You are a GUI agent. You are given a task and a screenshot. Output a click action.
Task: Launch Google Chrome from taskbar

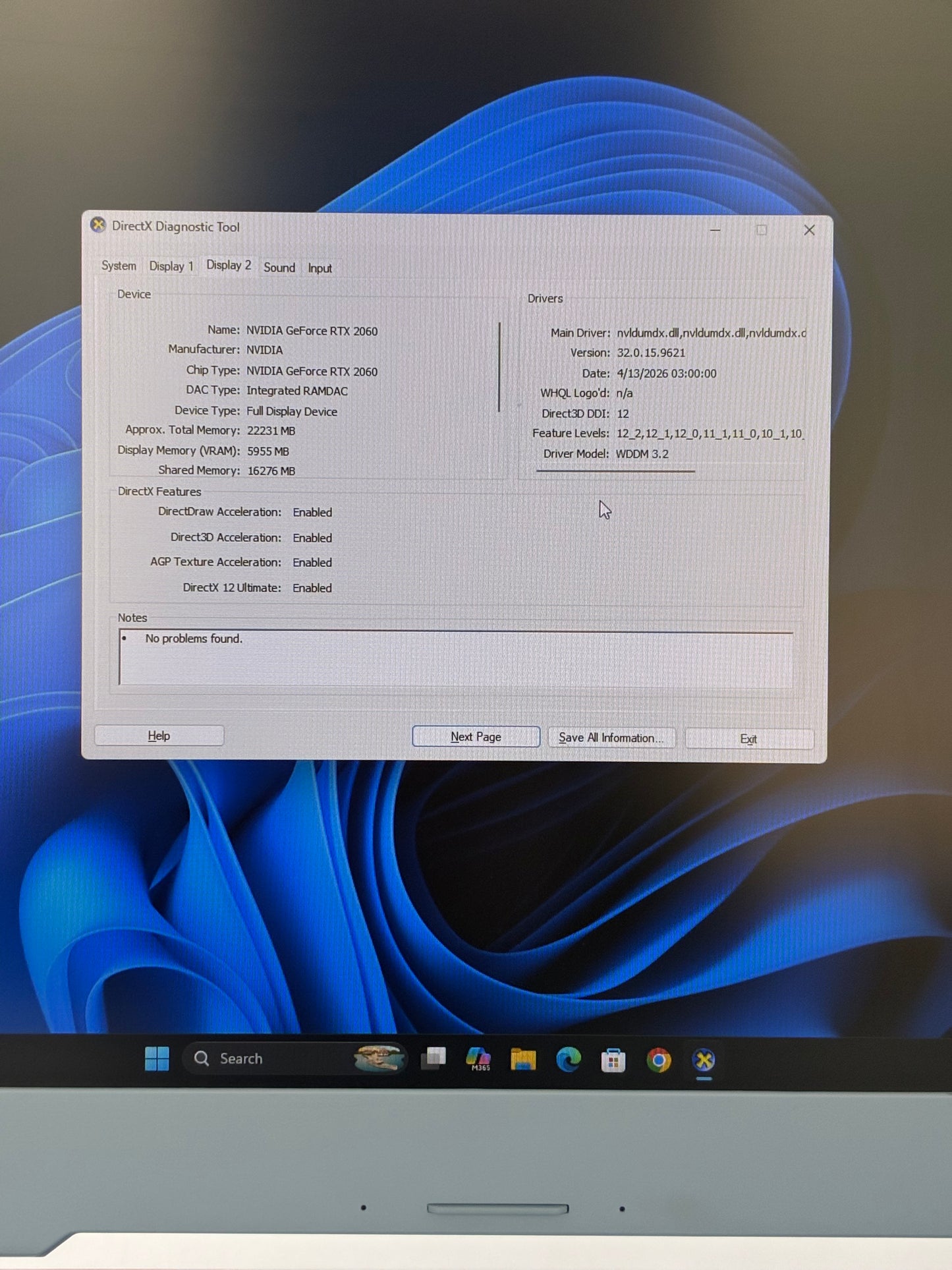click(658, 1060)
